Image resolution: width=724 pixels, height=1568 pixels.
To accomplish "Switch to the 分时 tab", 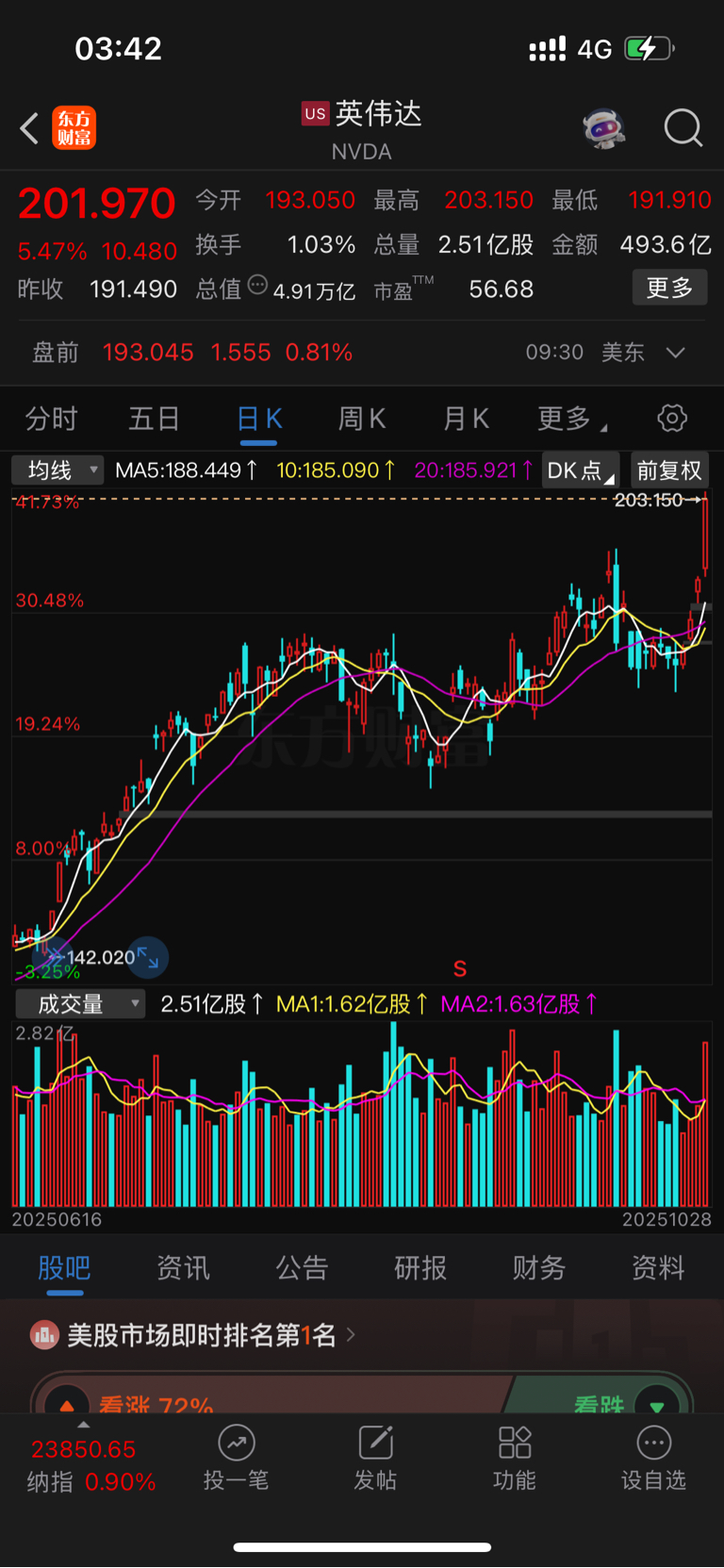I will pos(51,419).
